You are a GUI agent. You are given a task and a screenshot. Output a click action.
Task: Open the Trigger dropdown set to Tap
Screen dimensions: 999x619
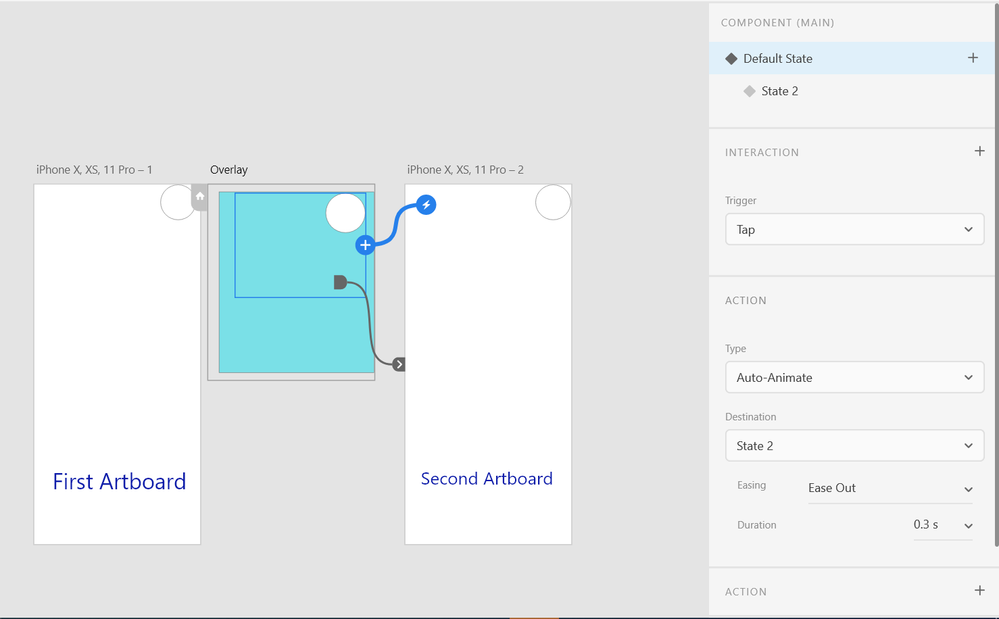click(853, 229)
